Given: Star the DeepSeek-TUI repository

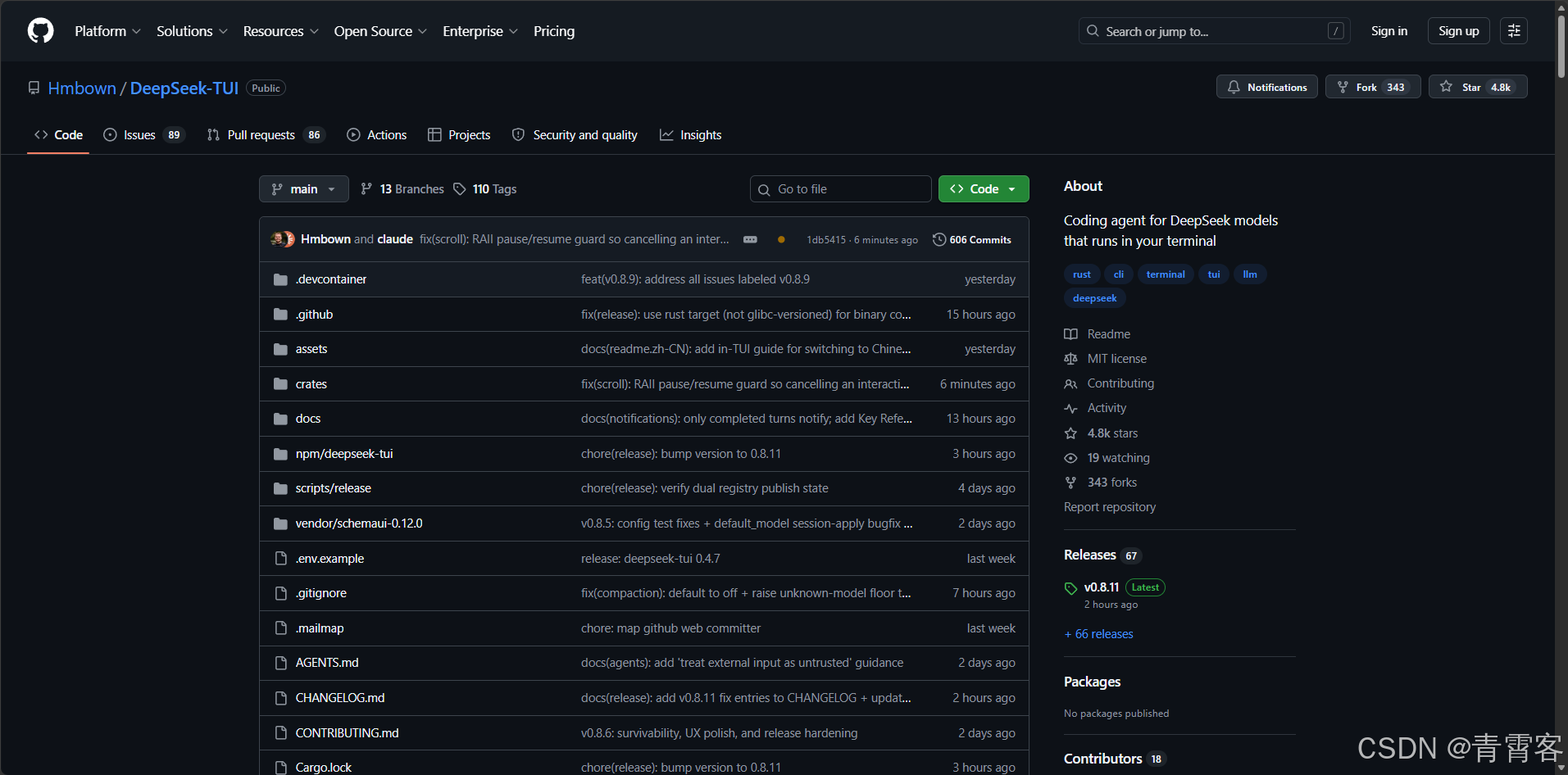Looking at the screenshot, I should 1478,87.
